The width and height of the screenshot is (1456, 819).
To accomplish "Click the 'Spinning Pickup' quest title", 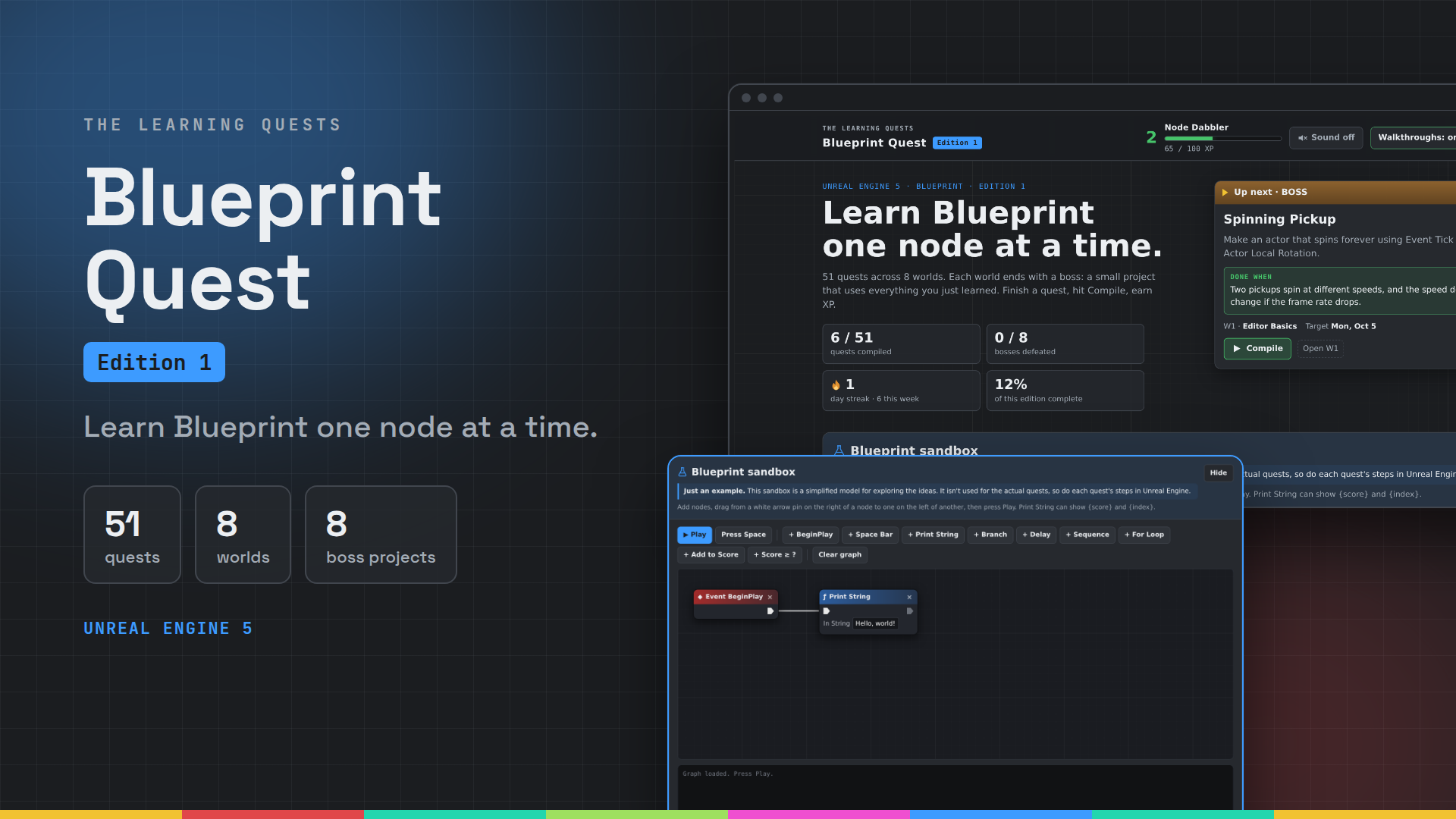I will point(1279,219).
